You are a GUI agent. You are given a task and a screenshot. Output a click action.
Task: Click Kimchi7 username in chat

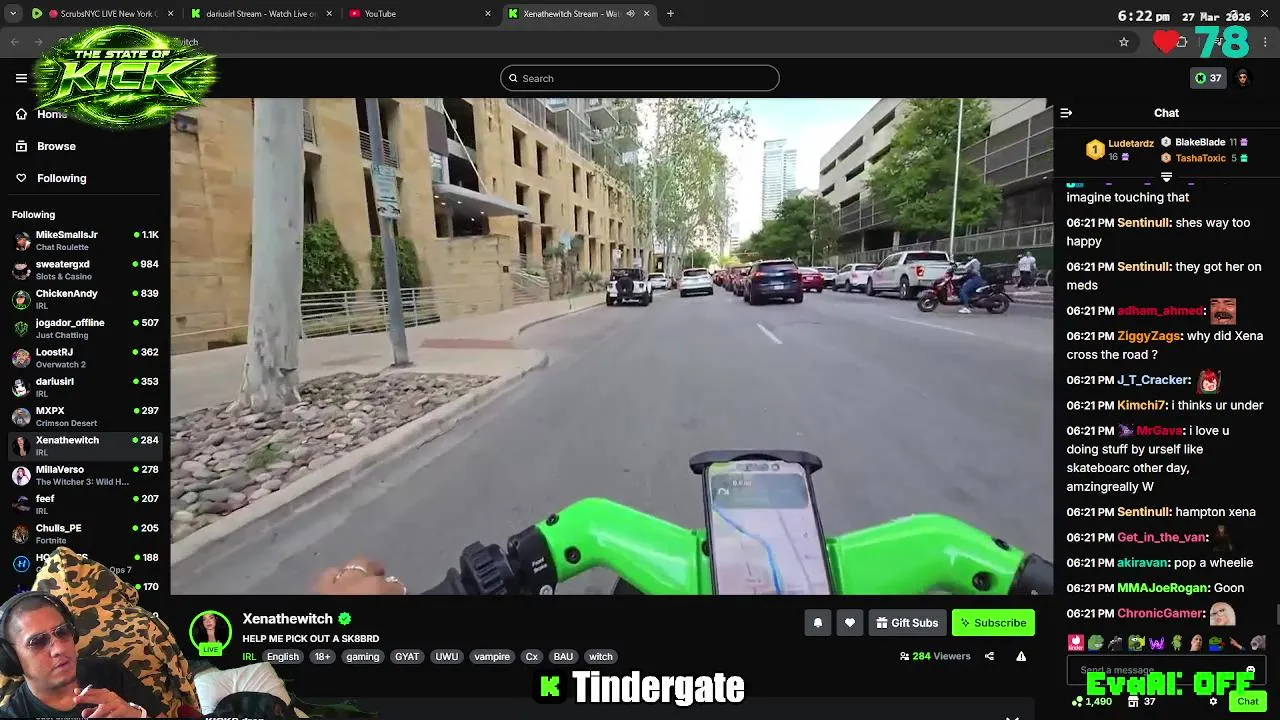[x=1141, y=405]
